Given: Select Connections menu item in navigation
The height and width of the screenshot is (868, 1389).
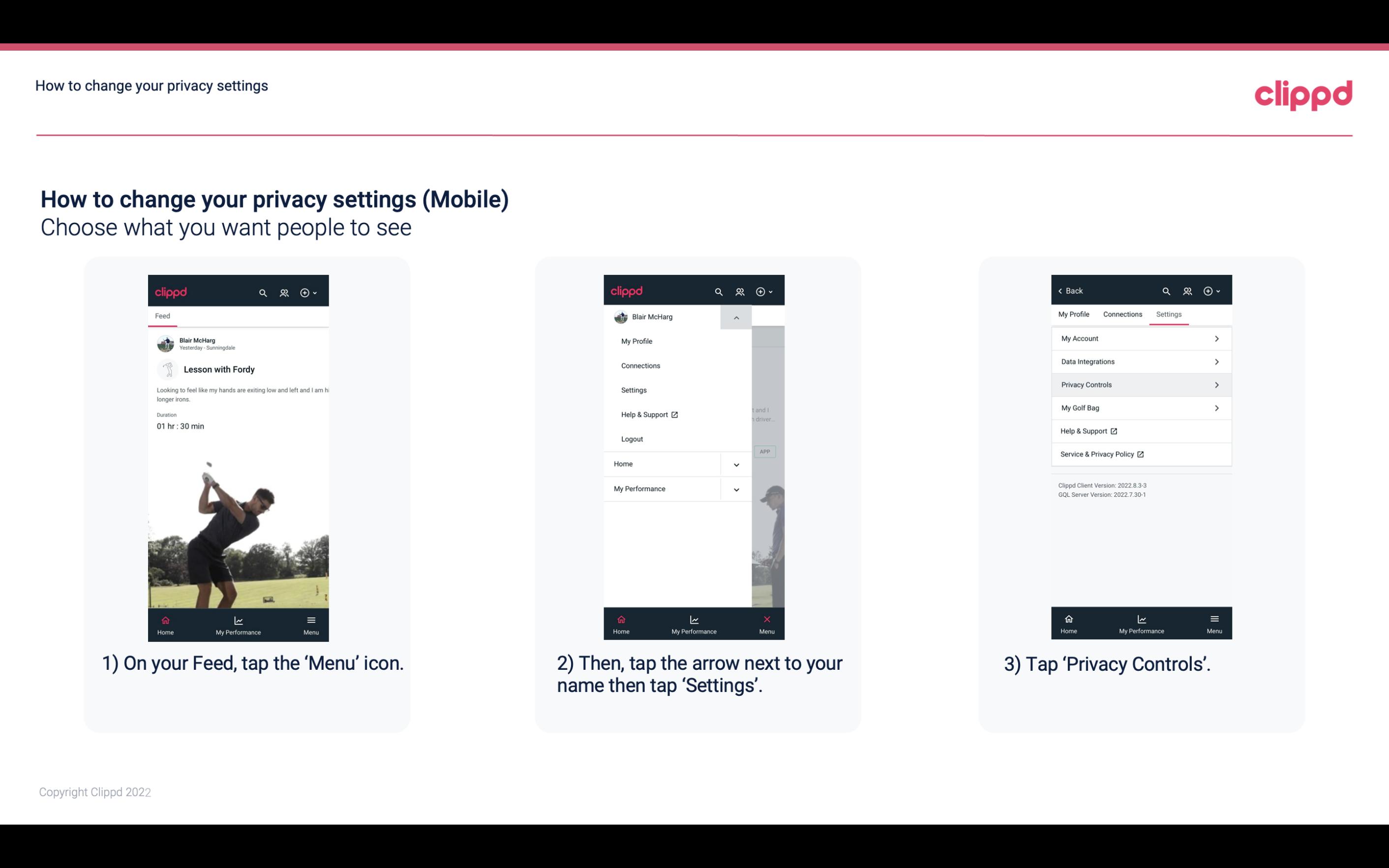Looking at the screenshot, I should tap(640, 365).
